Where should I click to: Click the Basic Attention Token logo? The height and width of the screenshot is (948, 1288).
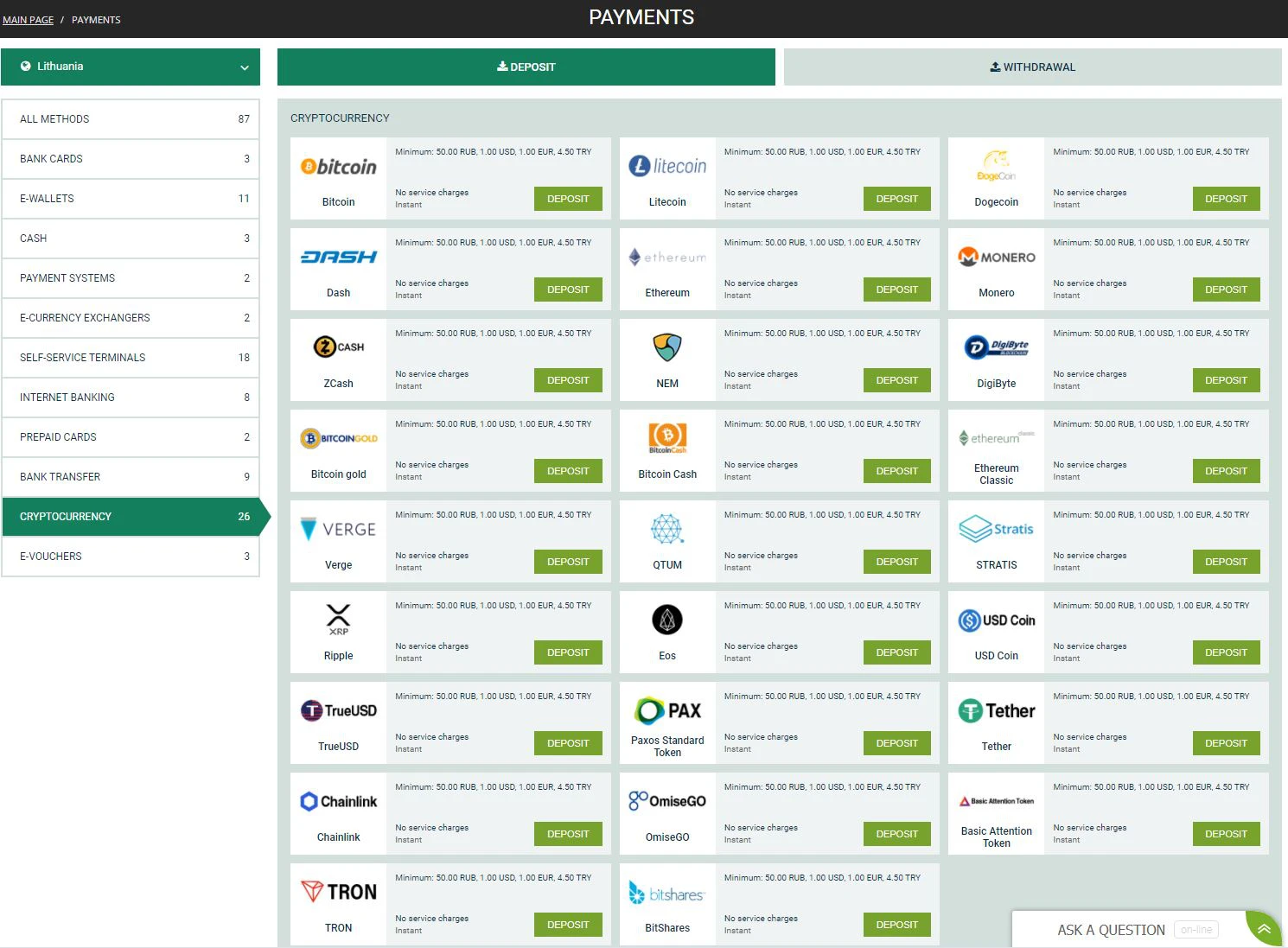tap(997, 801)
